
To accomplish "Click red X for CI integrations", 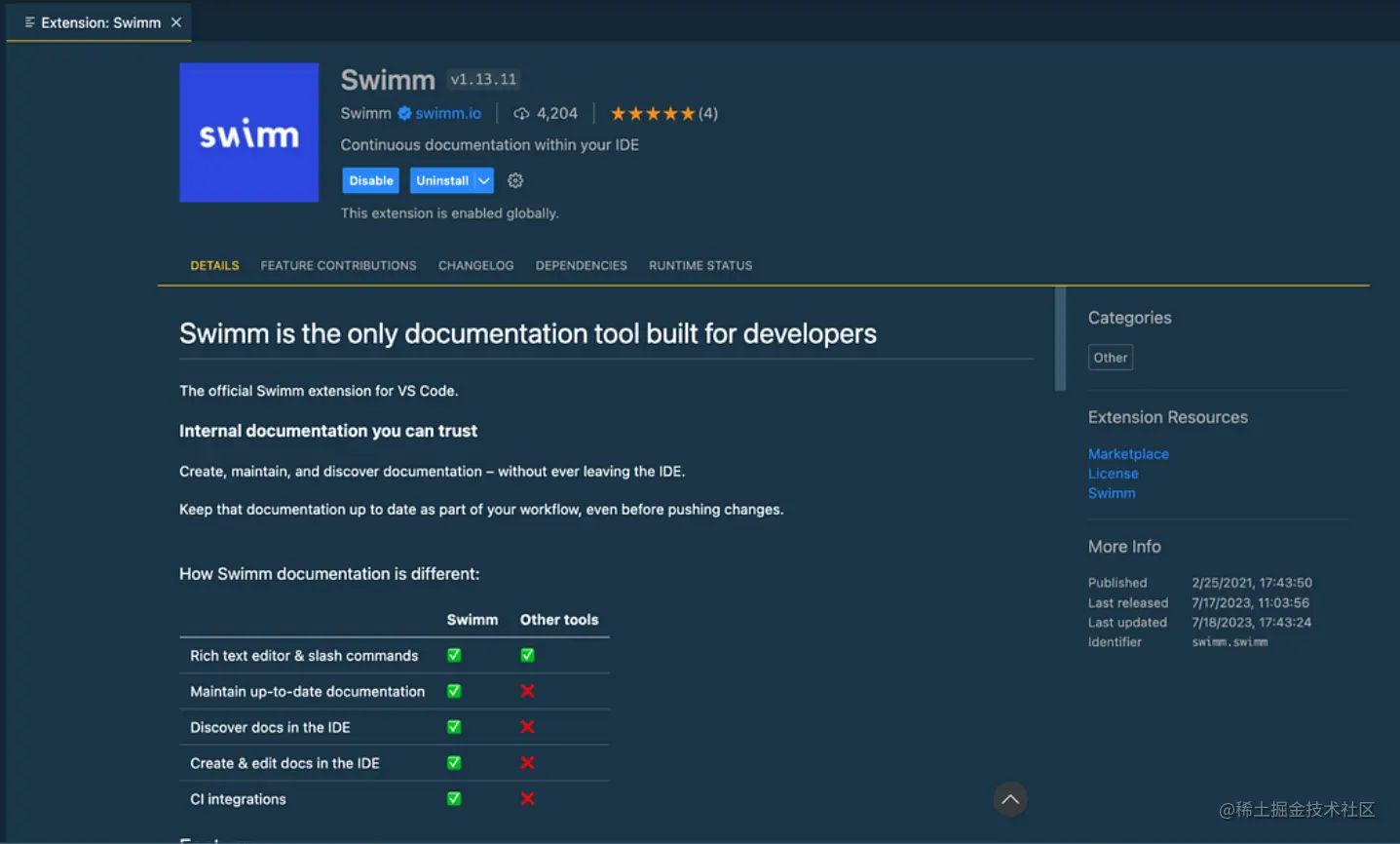I will point(527,799).
